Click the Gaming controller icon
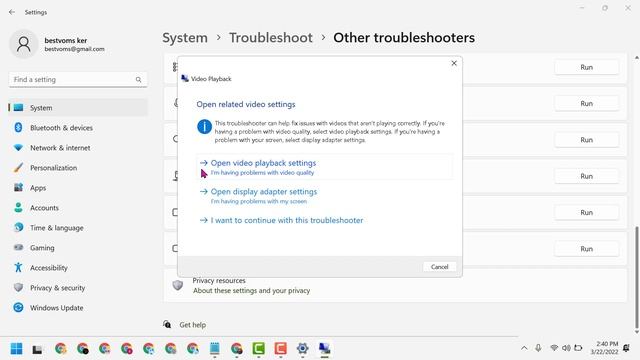 18,247
